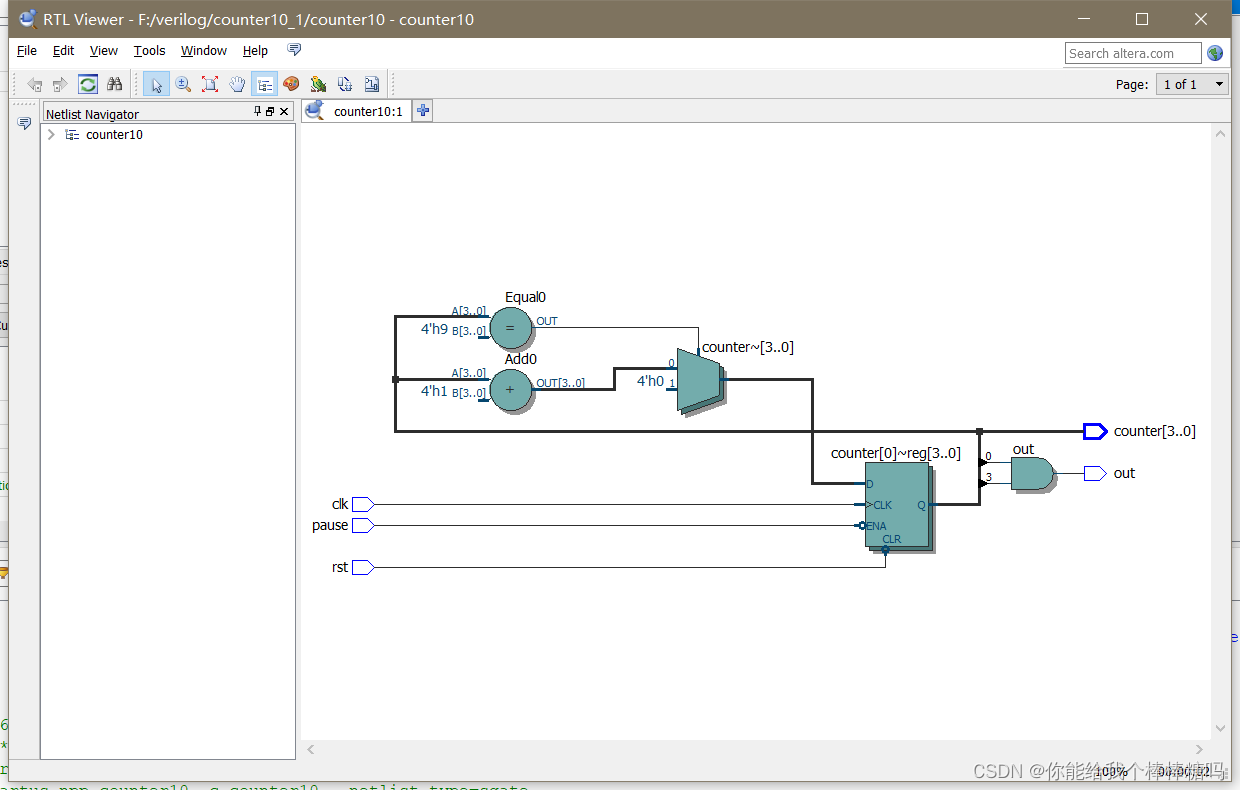Activate the Selection arrow tool
The width and height of the screenshot is (1240, 790).
[x=156, y=84]
